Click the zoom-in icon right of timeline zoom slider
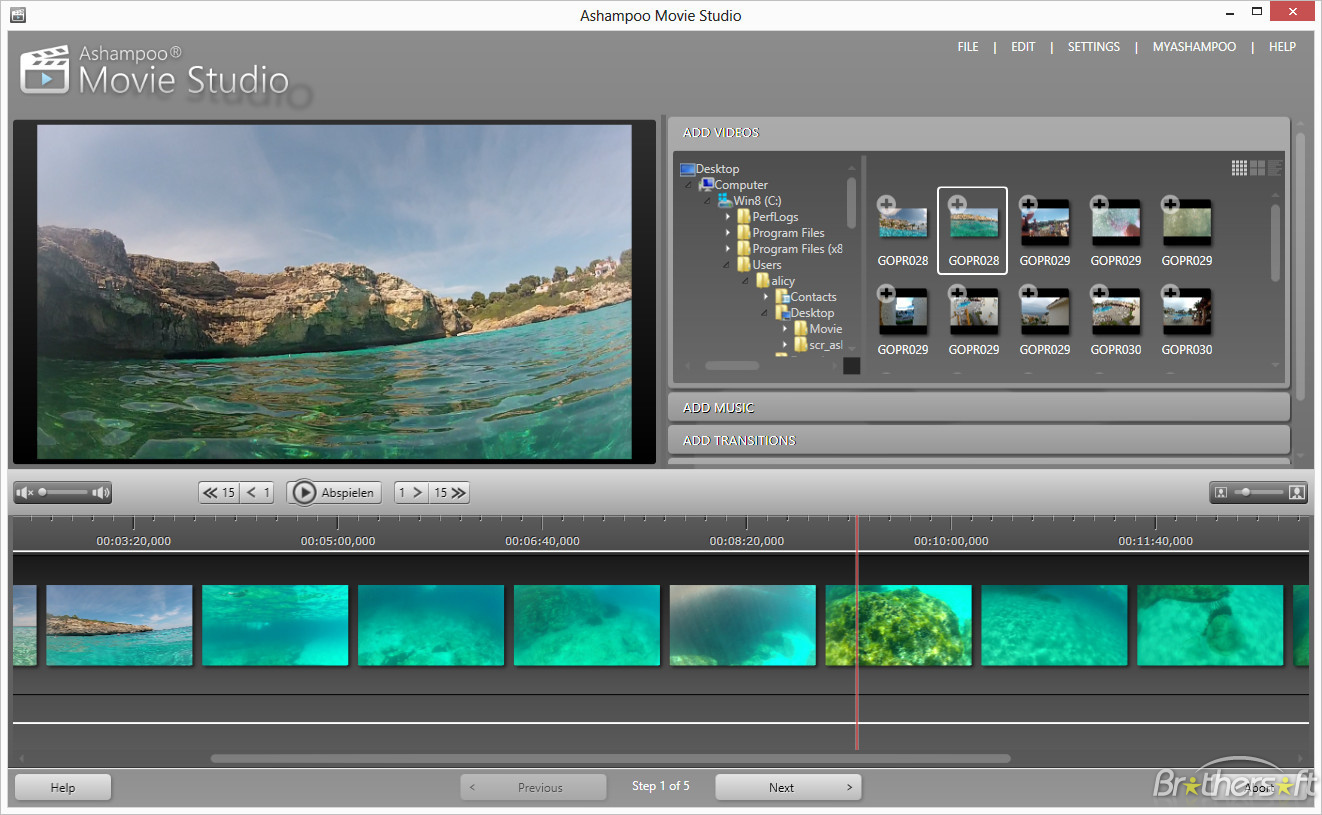Image resolution: width=1322 pixels, height=815 pixels. (x=1297, y=492)
